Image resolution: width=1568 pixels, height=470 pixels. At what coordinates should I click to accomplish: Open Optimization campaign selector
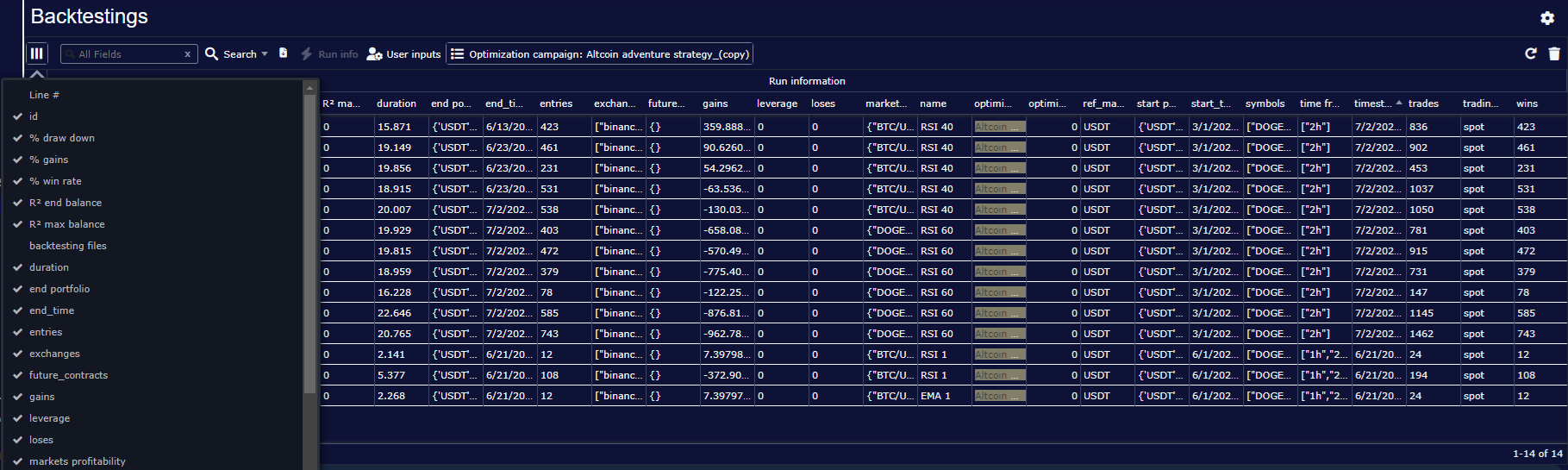[599, 53]
